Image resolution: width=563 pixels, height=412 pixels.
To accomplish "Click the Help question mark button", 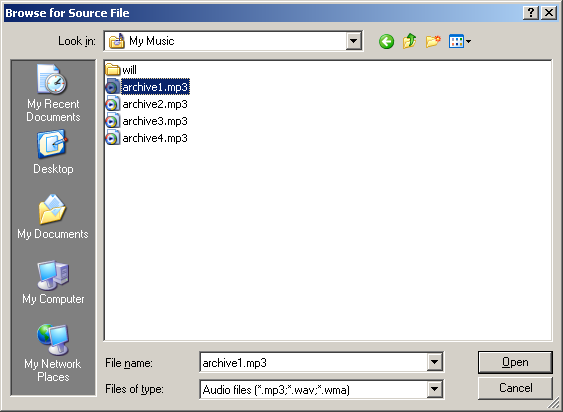I will click(x=531, y=13).
